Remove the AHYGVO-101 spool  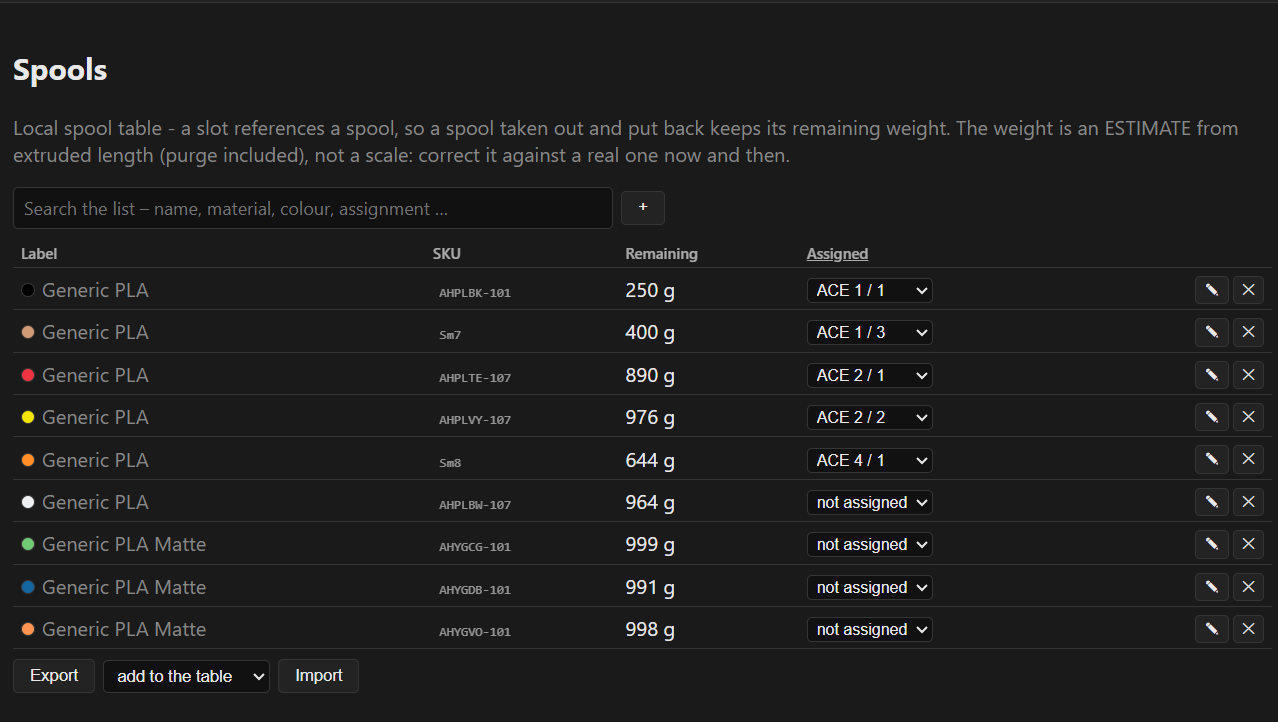click(1248, 629)
